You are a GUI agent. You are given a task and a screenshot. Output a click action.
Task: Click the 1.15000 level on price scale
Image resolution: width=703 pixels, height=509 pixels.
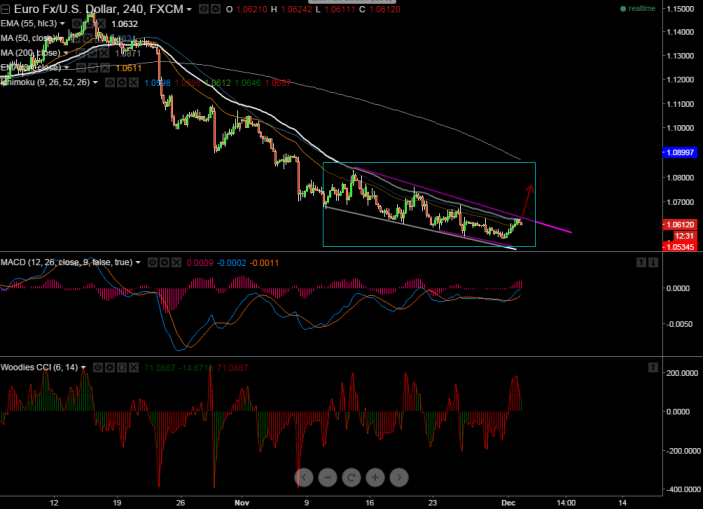(681, 9)
